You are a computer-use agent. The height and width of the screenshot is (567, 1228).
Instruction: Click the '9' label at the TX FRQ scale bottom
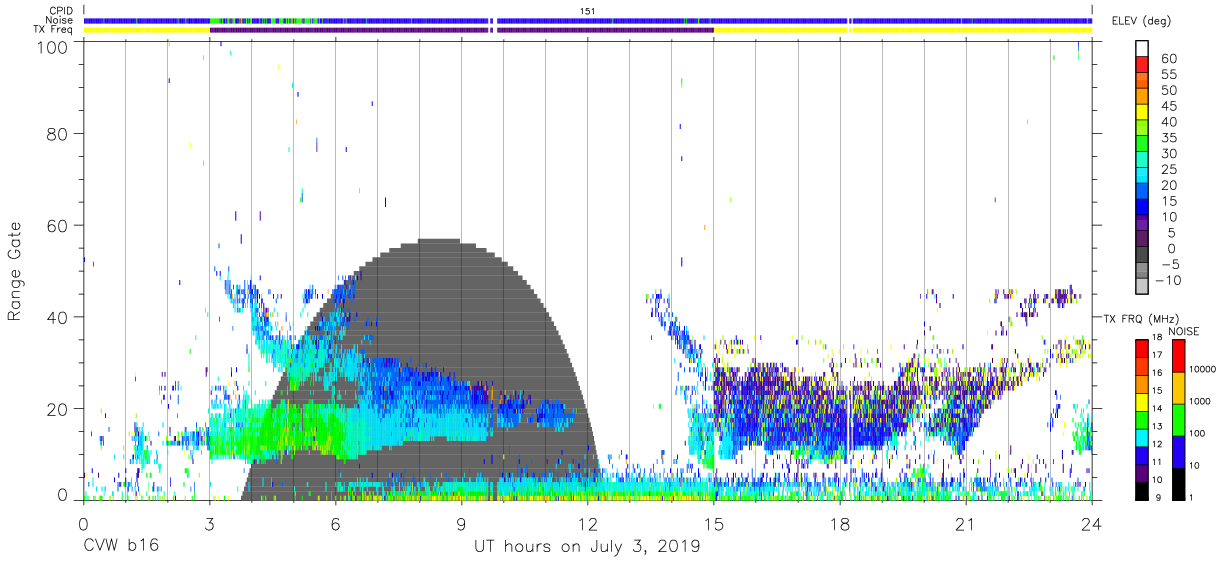(1158, 498)
